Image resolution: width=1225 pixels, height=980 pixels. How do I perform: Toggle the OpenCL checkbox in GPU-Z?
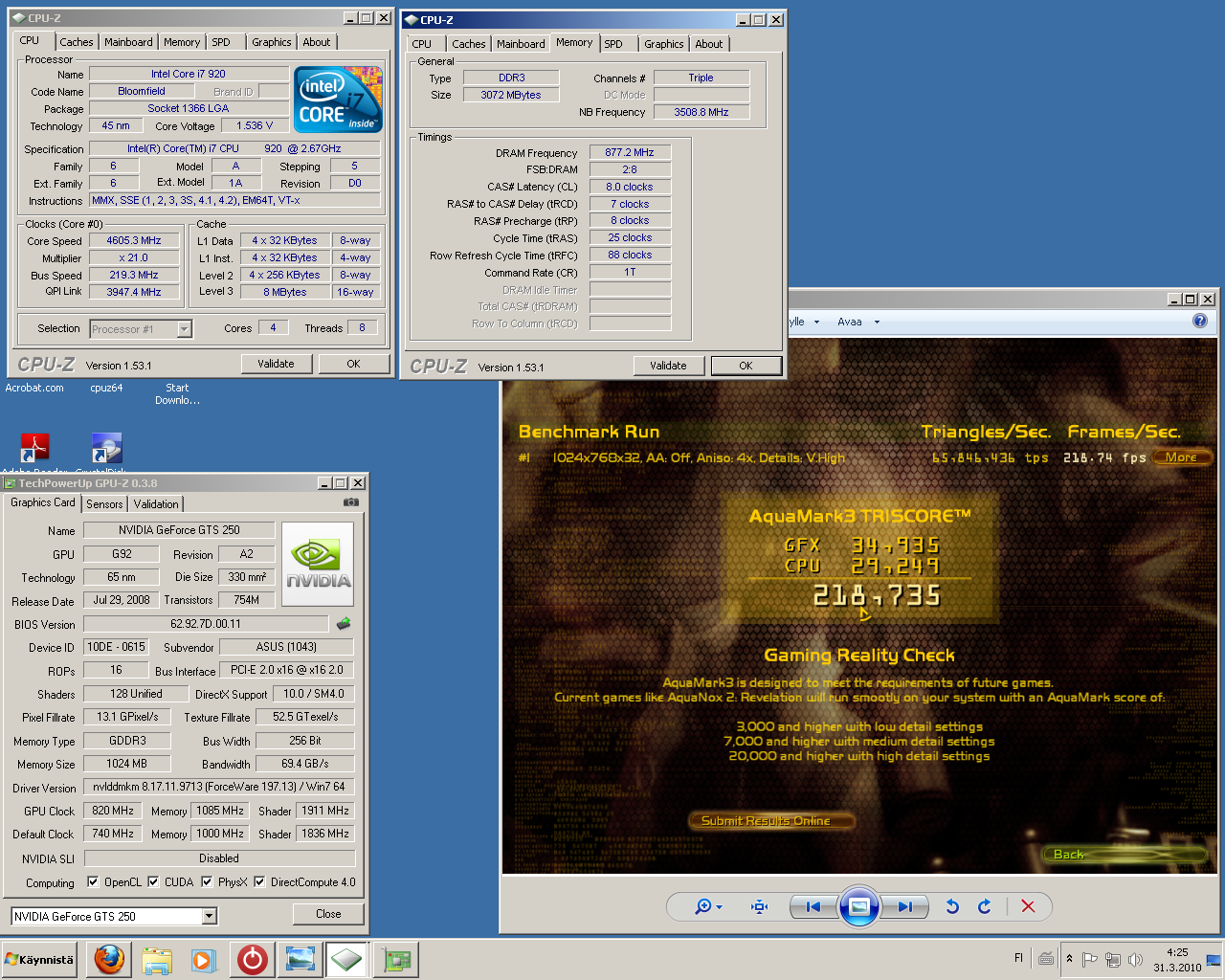pos(93,881)
